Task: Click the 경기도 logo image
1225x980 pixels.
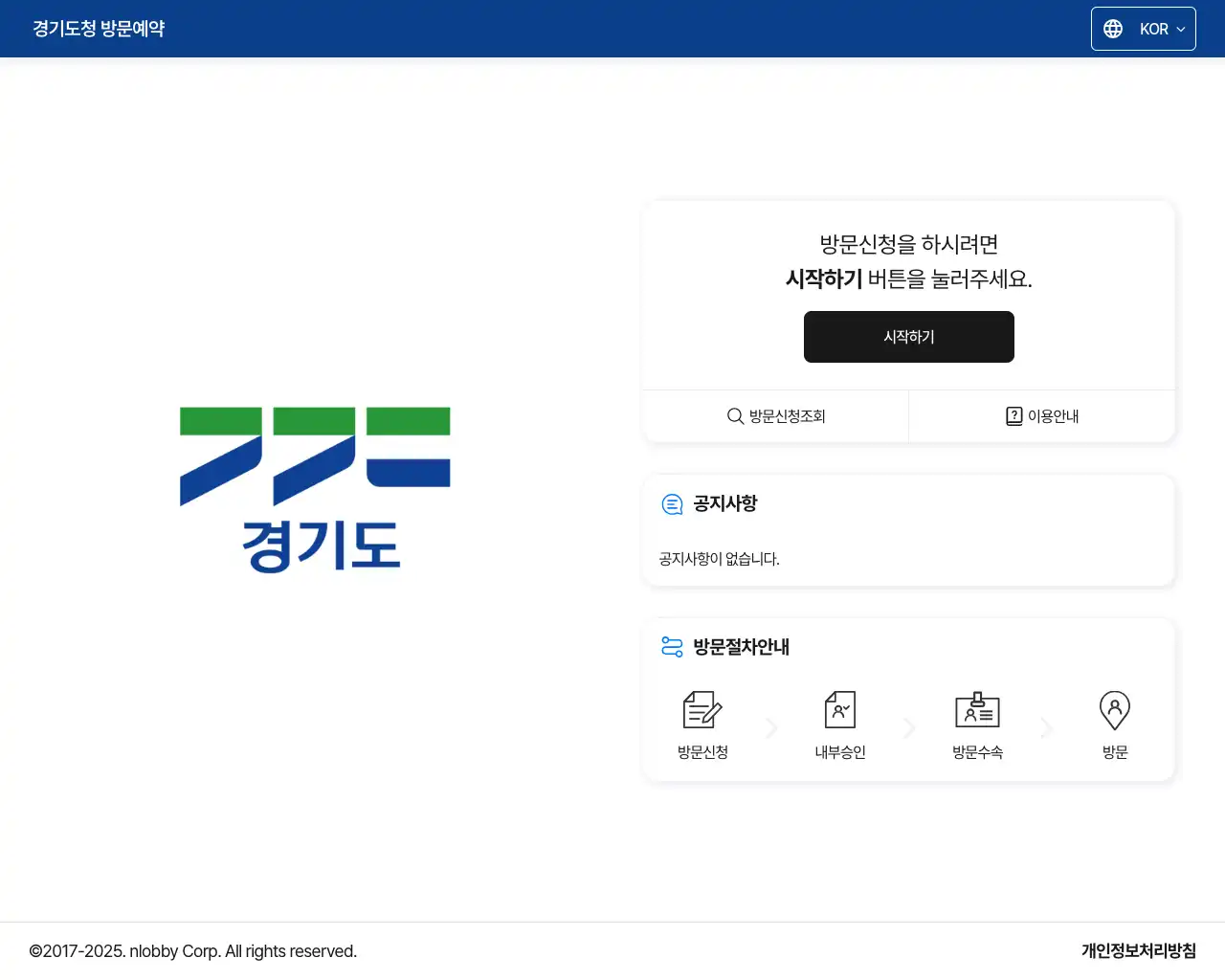Action: 315,490
